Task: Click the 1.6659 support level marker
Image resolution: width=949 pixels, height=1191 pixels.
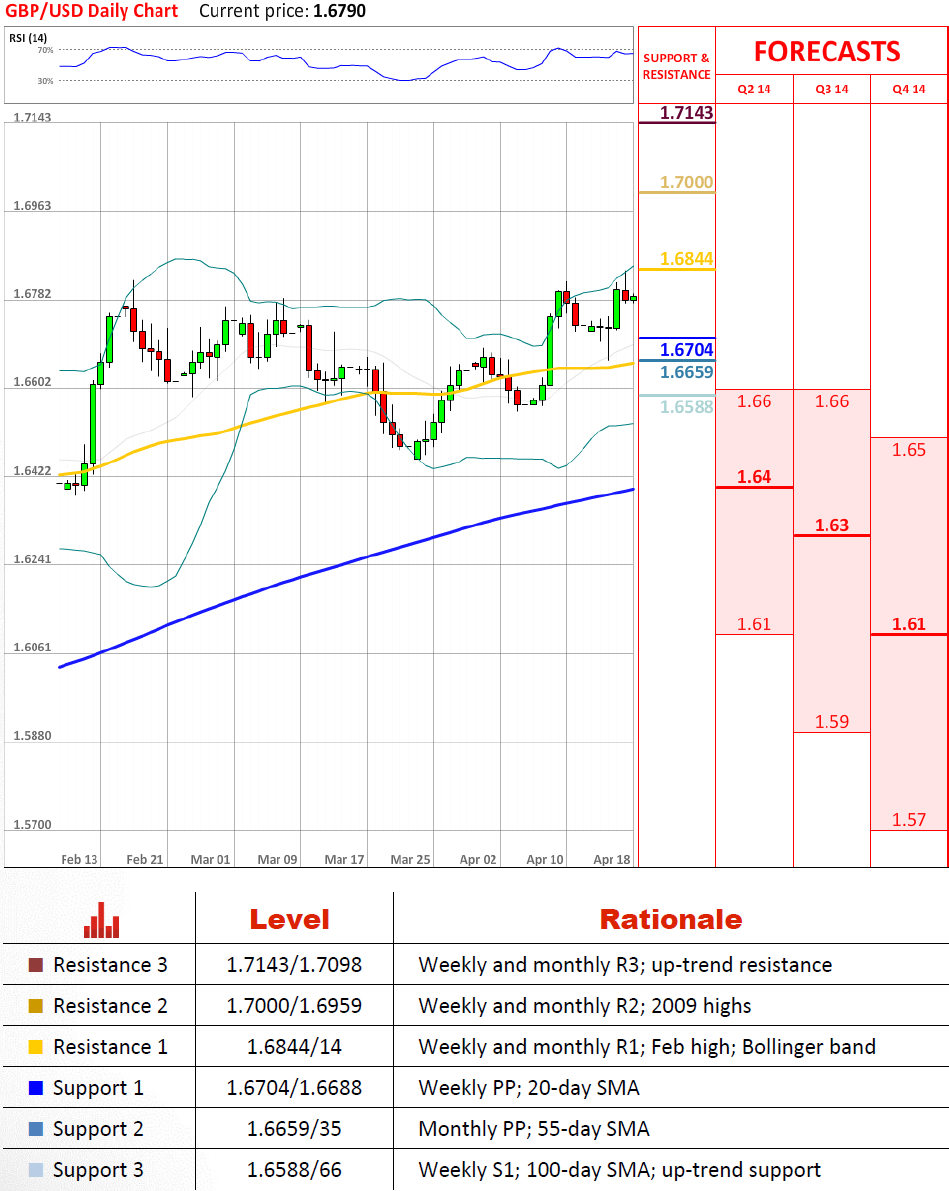Action: [x=686, y=372]
